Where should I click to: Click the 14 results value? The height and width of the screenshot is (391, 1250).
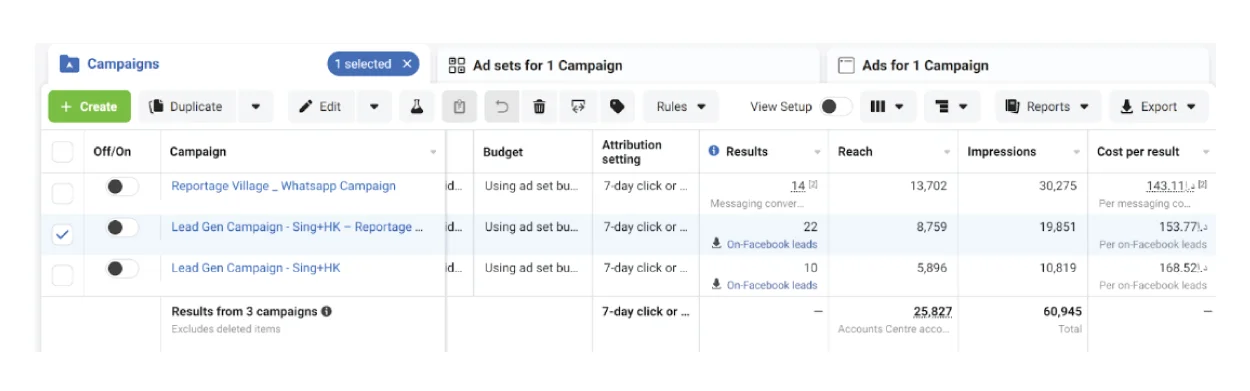797,186
